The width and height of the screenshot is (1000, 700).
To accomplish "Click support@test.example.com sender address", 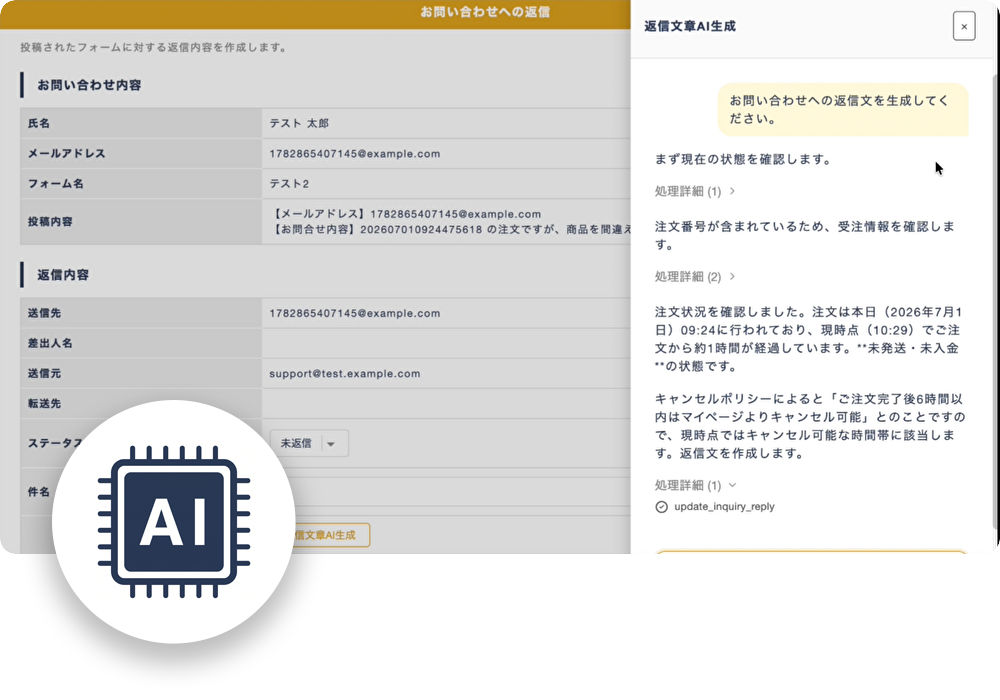I will point(344,374).
